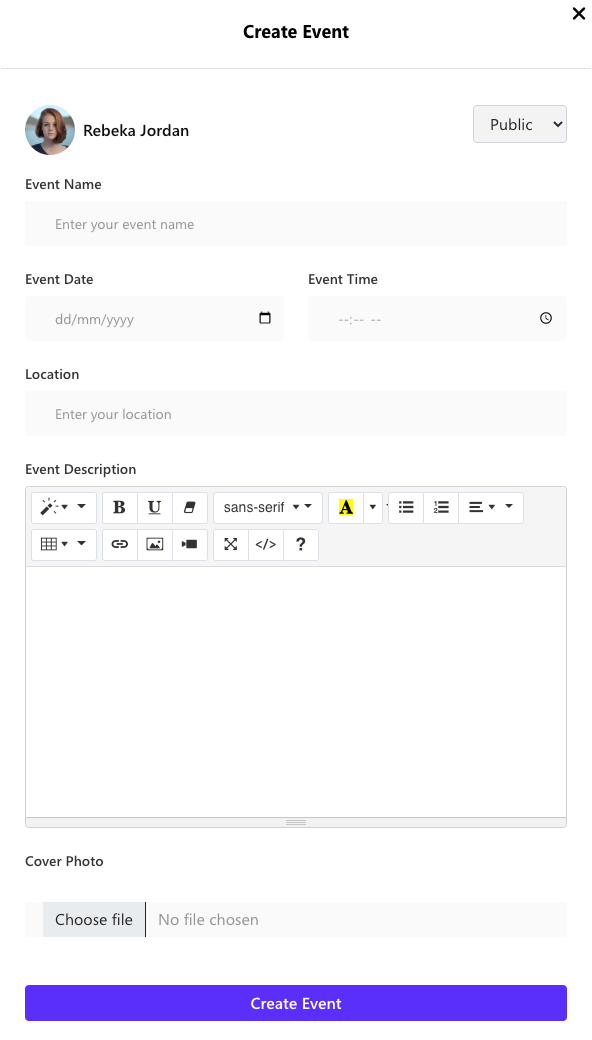Focus the Event Name input field
The image size is (592, 1040).
(x=296, y=224)
